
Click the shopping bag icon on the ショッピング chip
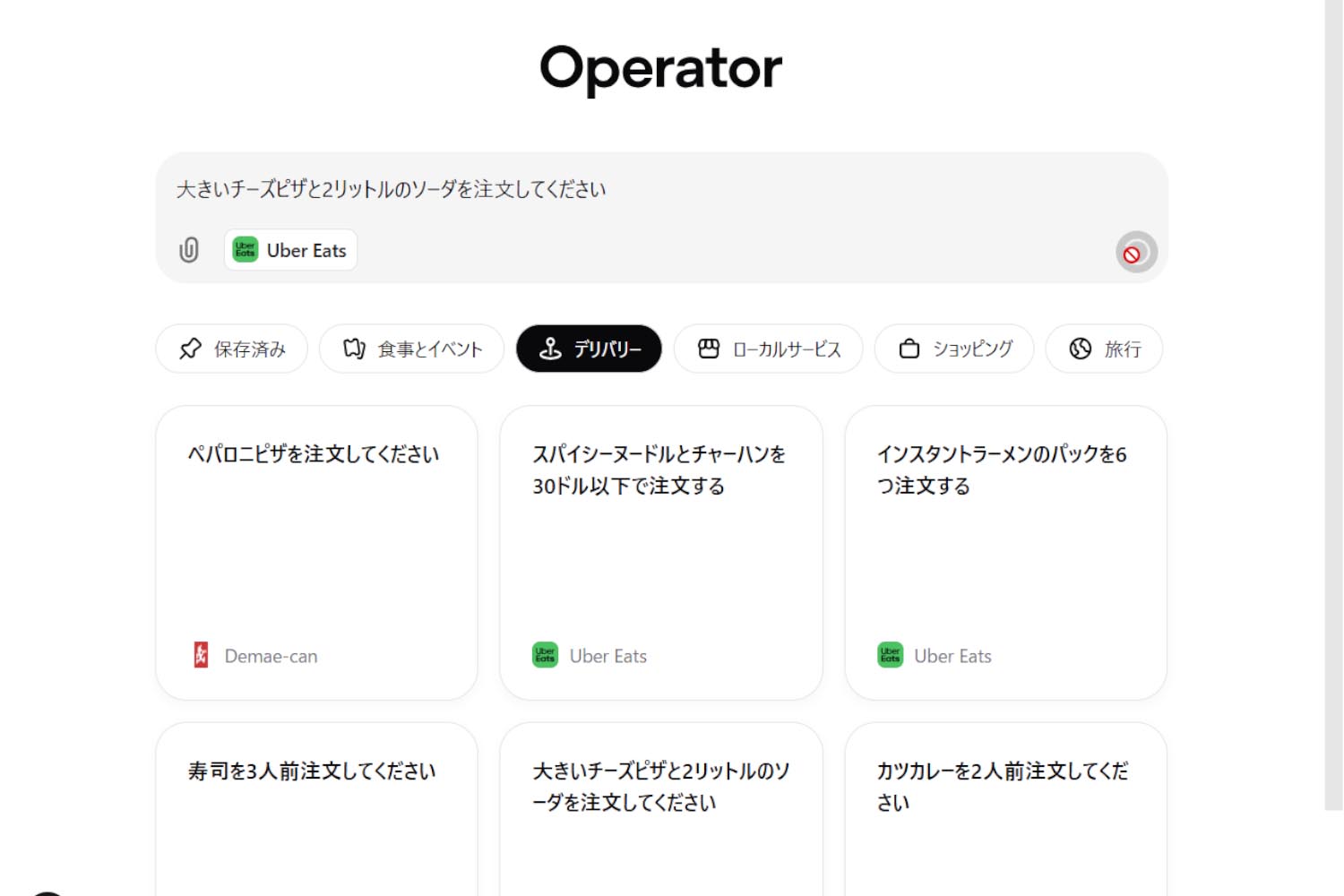click(x=910, y=349)
